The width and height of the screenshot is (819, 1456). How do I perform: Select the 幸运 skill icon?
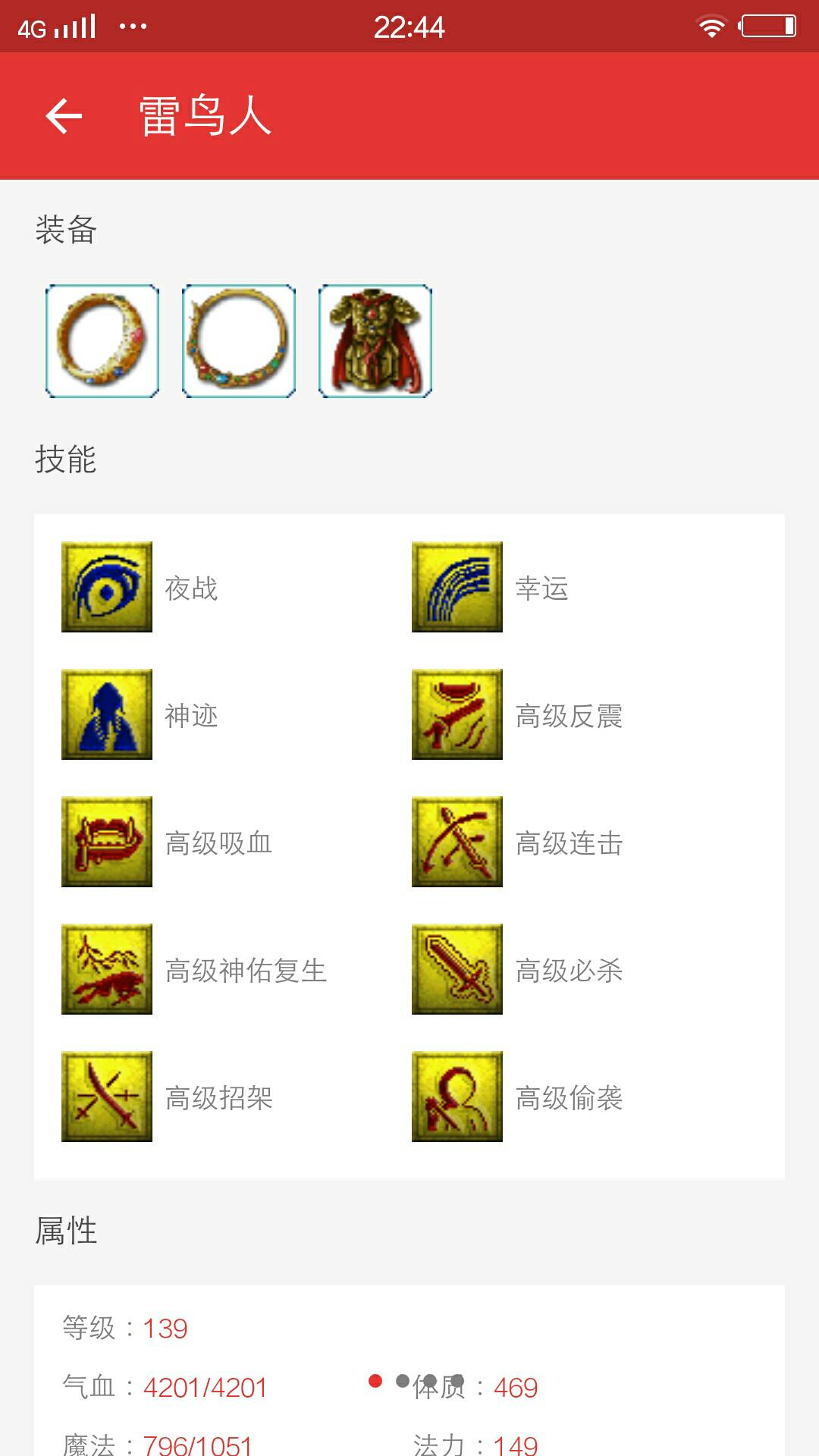tap(457, 587)
